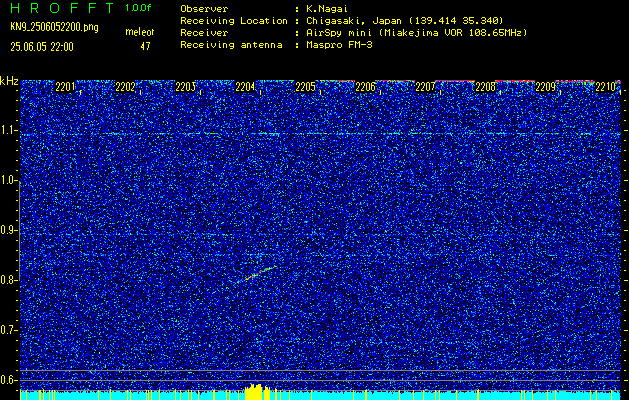Click the Receiving Location label
The image size is (629, 400).
click(x=234, y=21)
